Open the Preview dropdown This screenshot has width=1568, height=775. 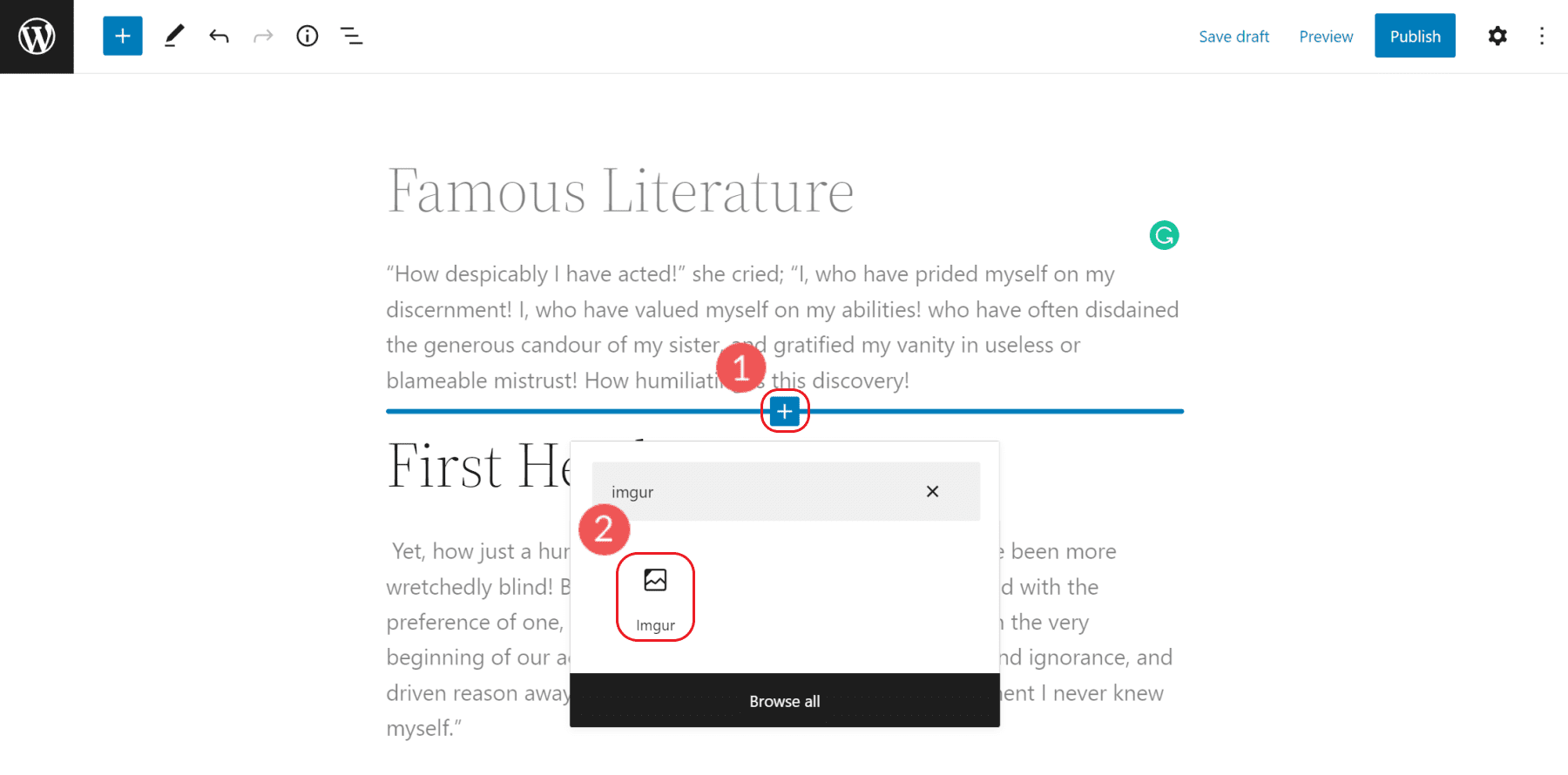1325,36
